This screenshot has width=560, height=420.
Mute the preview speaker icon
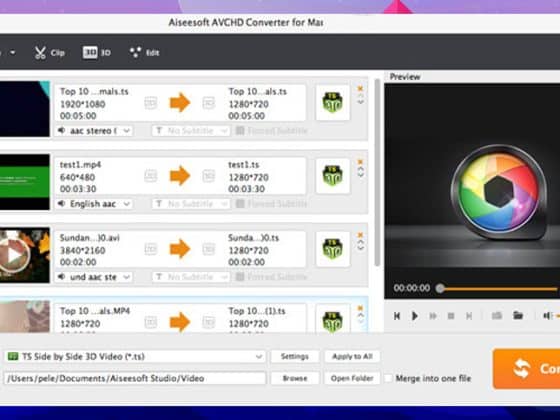547,316
